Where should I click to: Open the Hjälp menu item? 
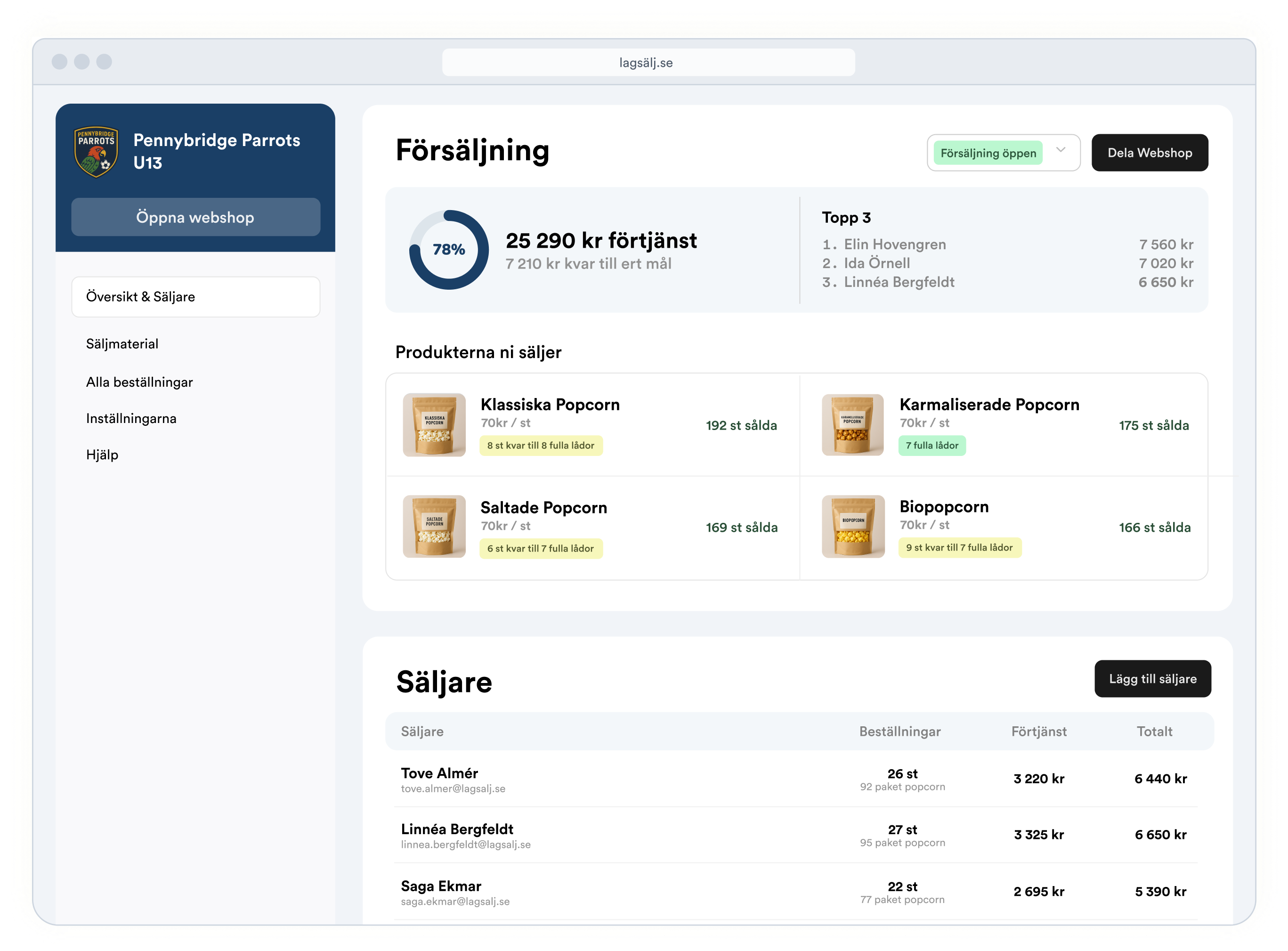[x=103, y=455]
